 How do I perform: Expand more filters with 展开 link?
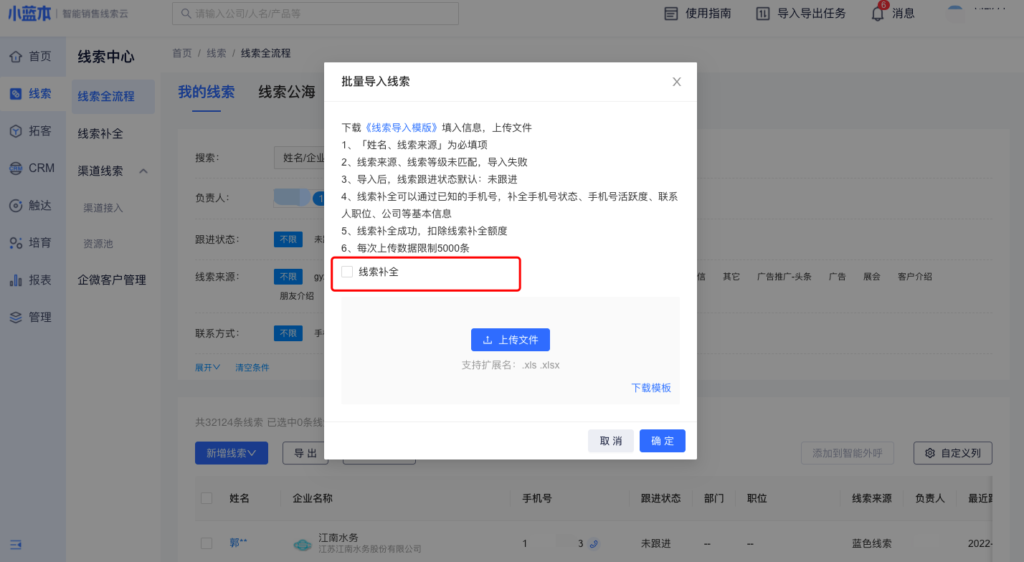[x=207, y=367]
